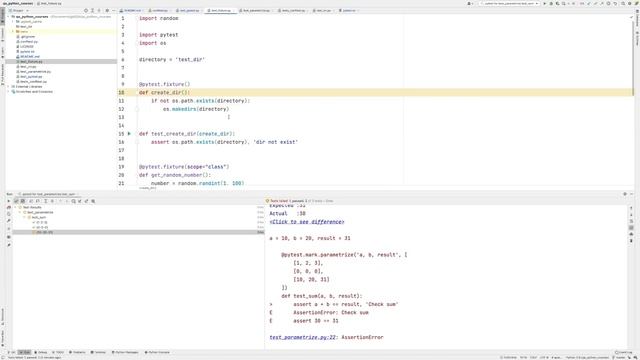Switch to the pytest.ini editor tab
Image resolution: width=640 pixels, height=360 pixels.
pos(348,10)
